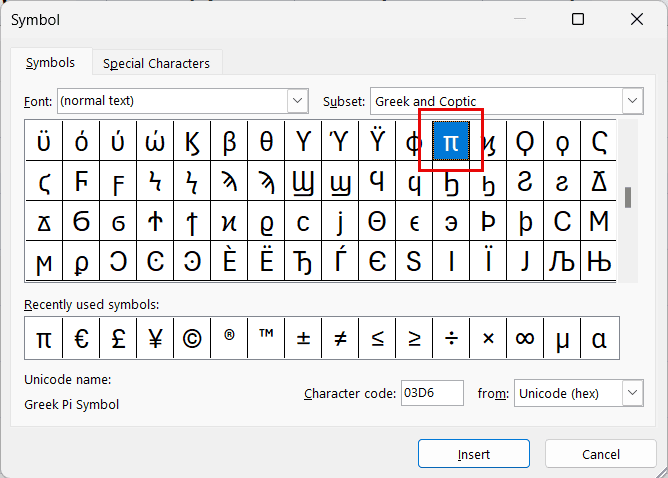
Task: Expand the Subset dropdown
Action: 631,101
